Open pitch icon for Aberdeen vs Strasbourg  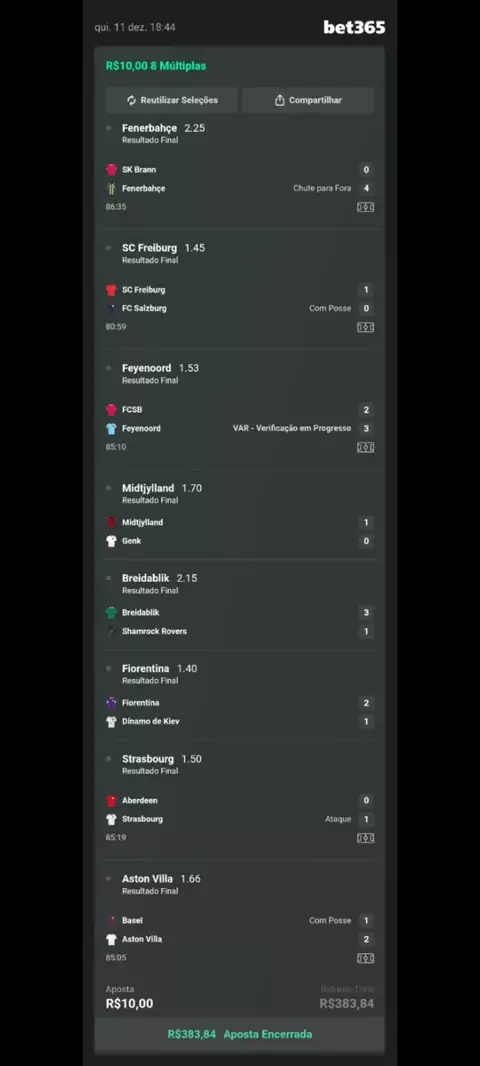366,838
